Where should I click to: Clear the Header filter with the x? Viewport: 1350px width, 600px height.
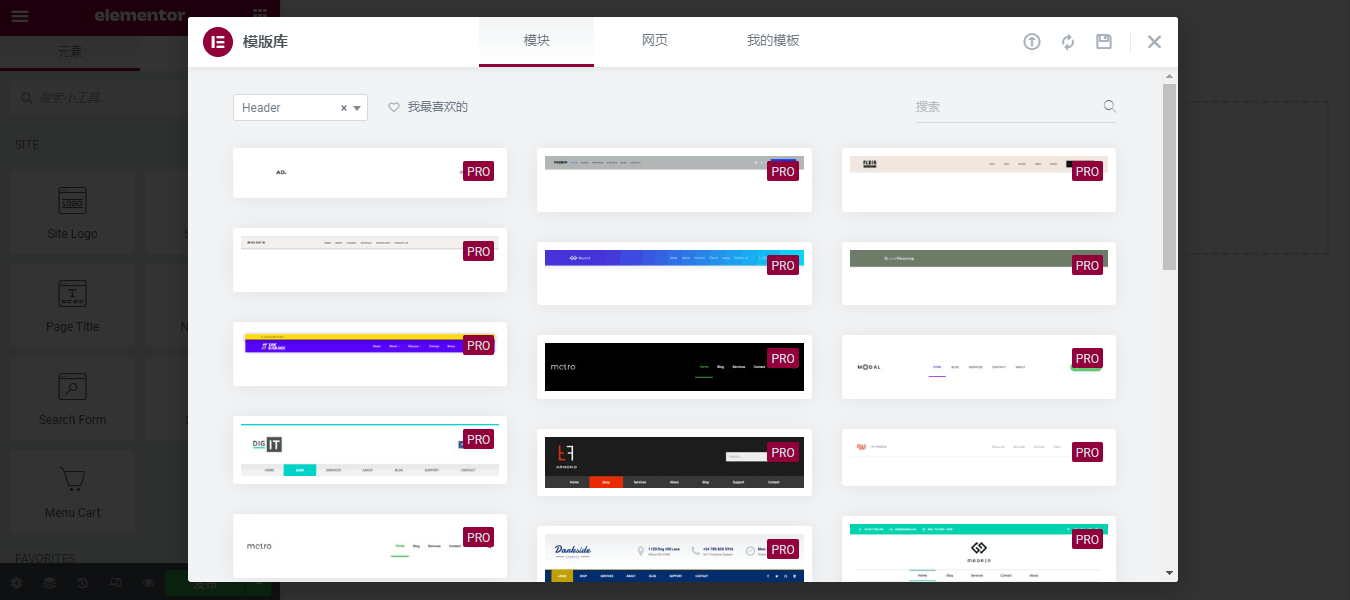coord(344,108)
